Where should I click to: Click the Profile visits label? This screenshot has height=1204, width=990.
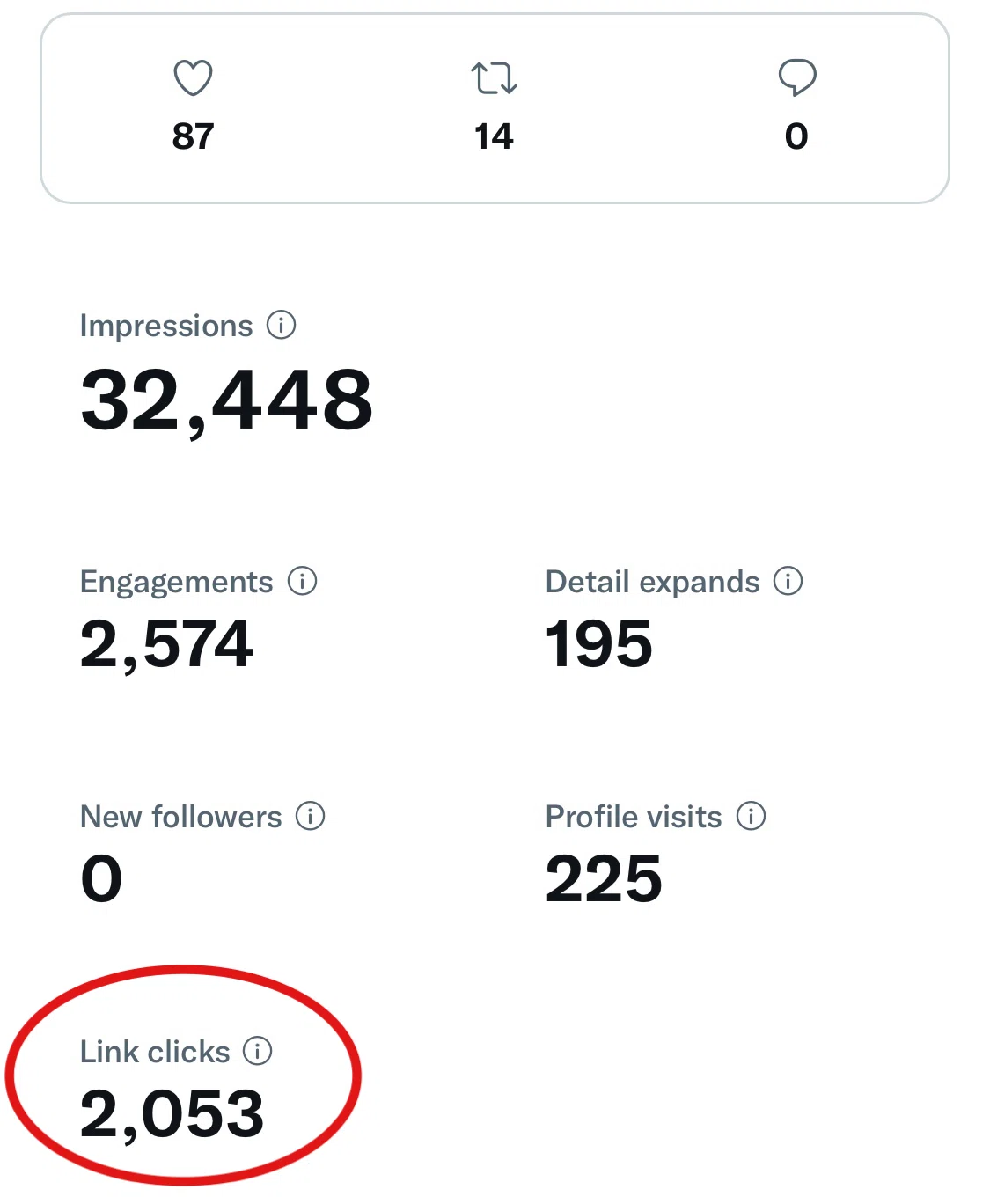634,817
